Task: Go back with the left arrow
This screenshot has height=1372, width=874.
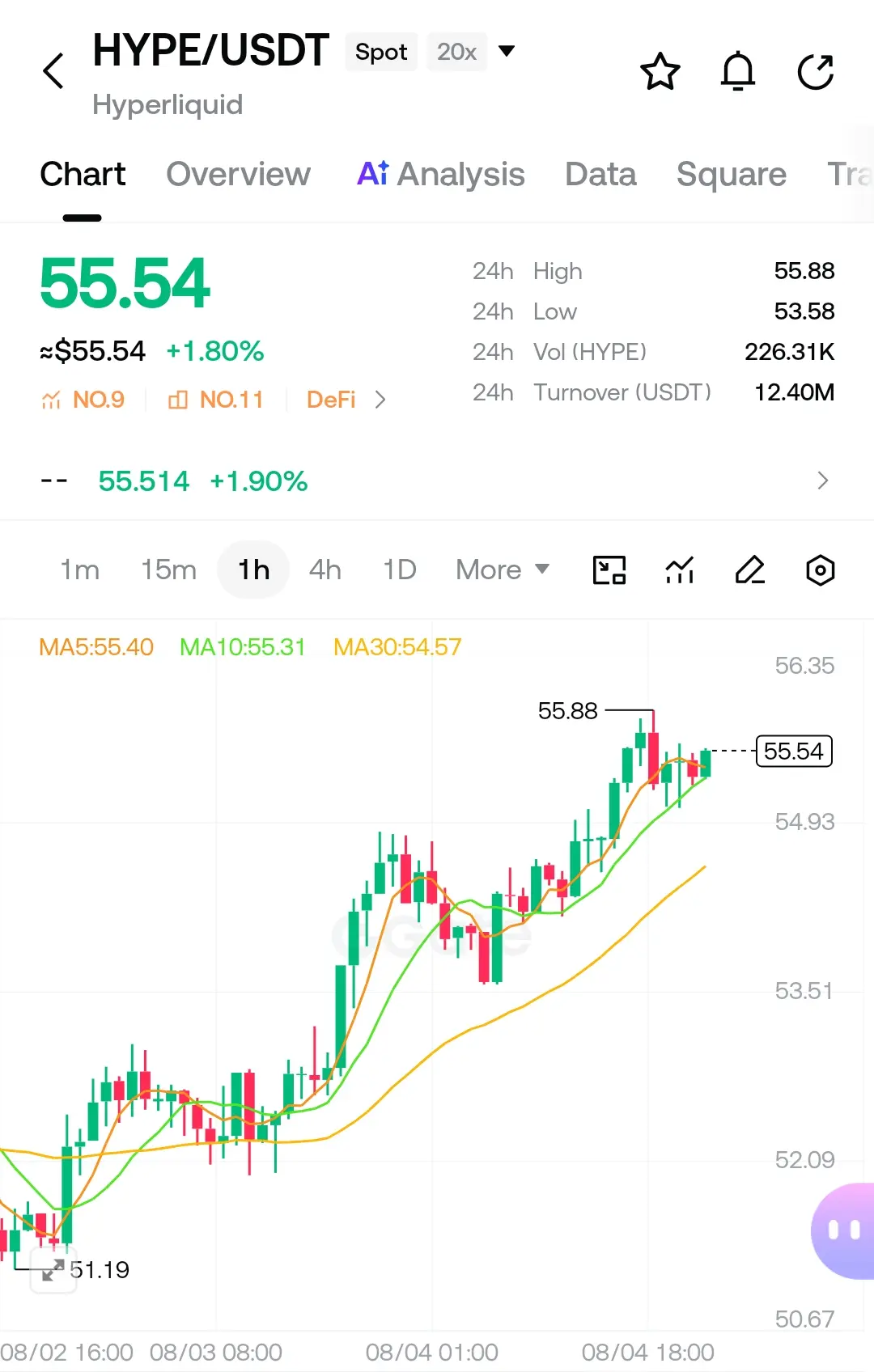Action: click(x=53, y=71)
